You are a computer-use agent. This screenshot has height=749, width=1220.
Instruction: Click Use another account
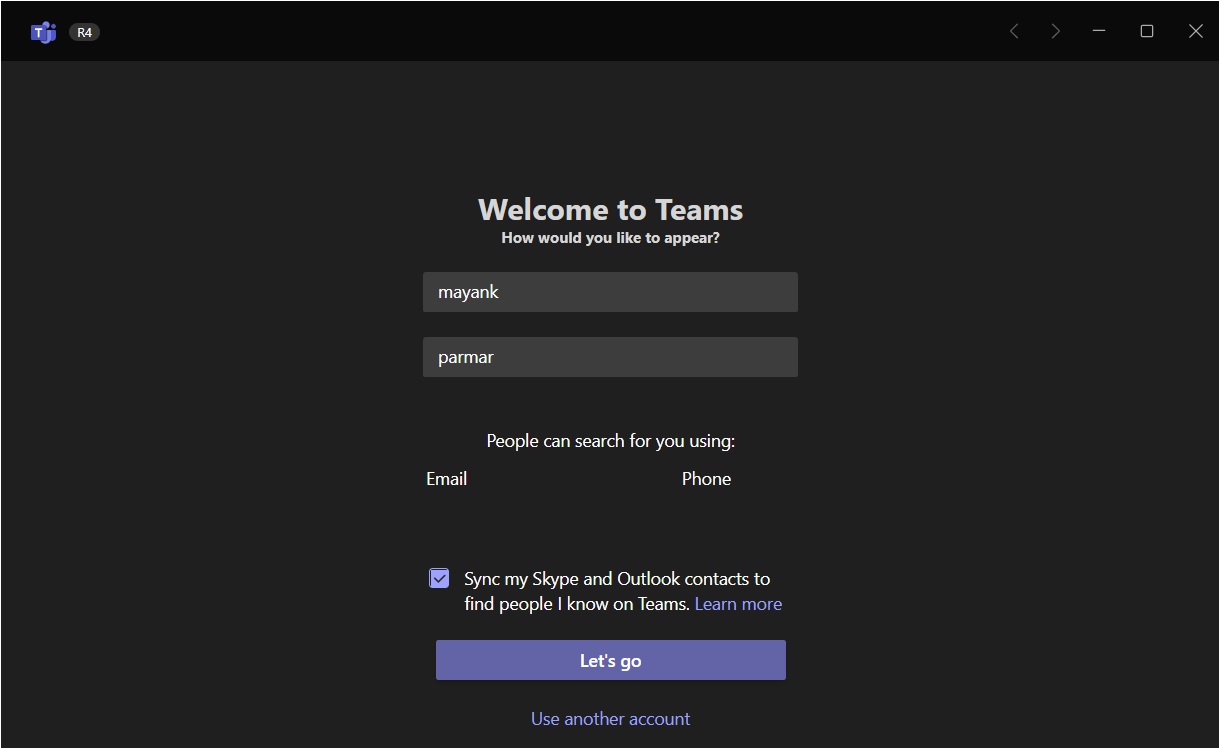[610, 718]
